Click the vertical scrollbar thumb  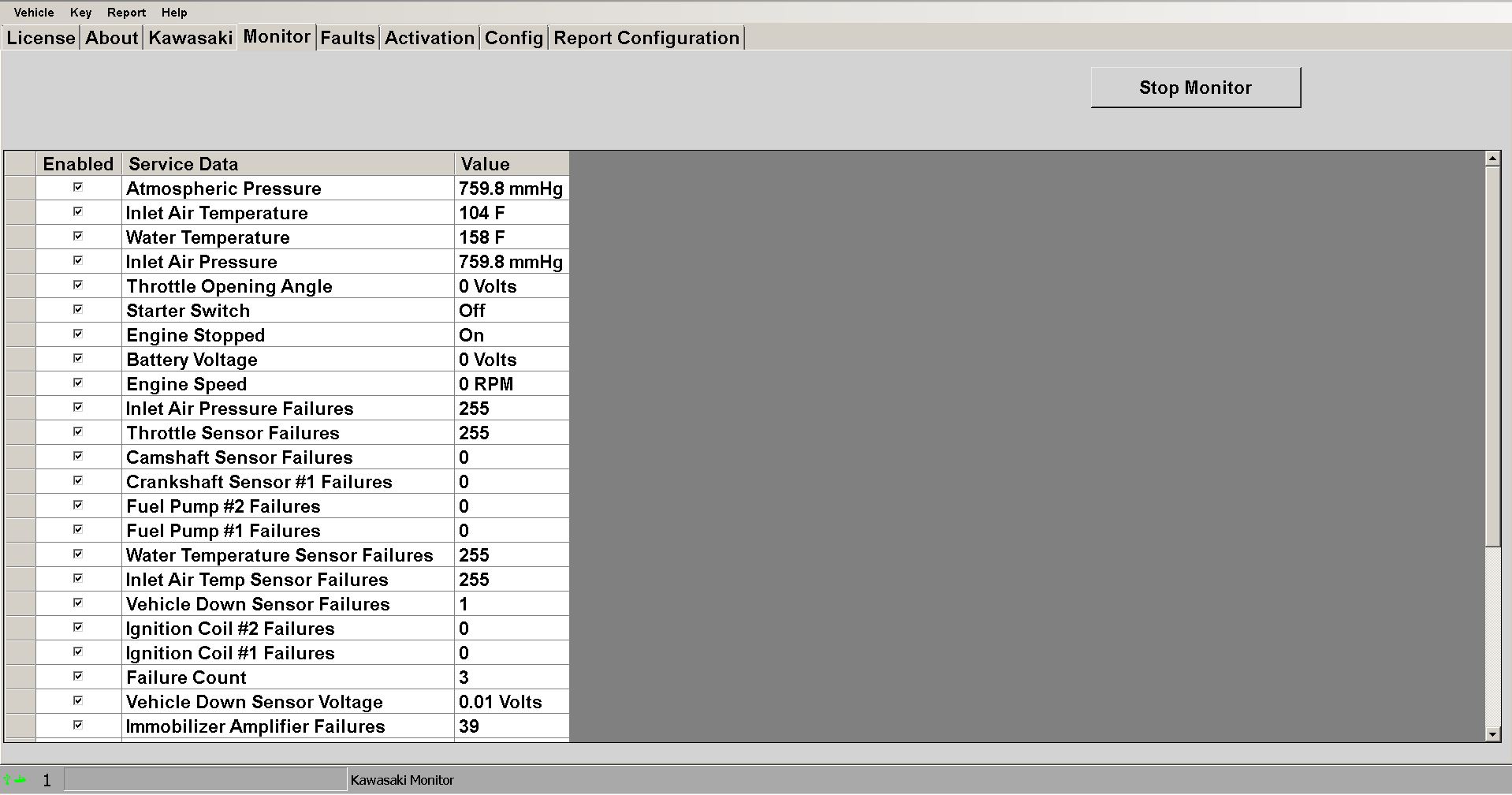pos(1492,356)
